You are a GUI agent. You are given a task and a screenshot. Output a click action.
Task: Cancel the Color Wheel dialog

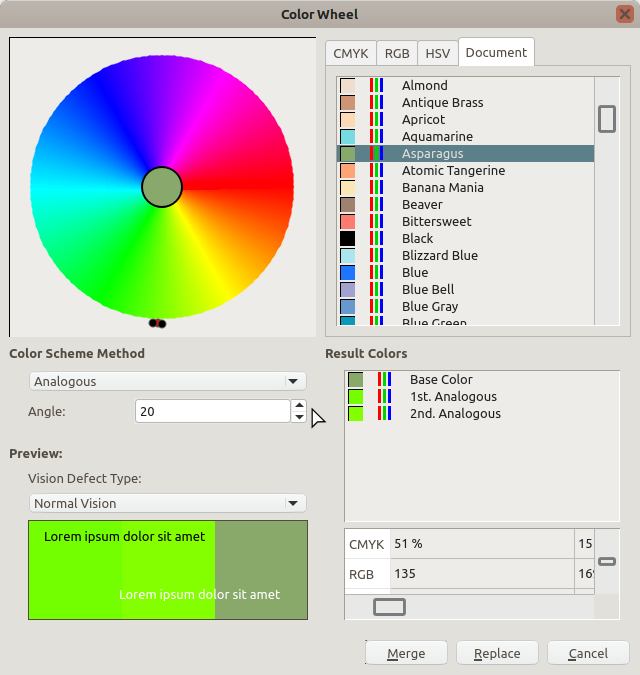point(588,653)
